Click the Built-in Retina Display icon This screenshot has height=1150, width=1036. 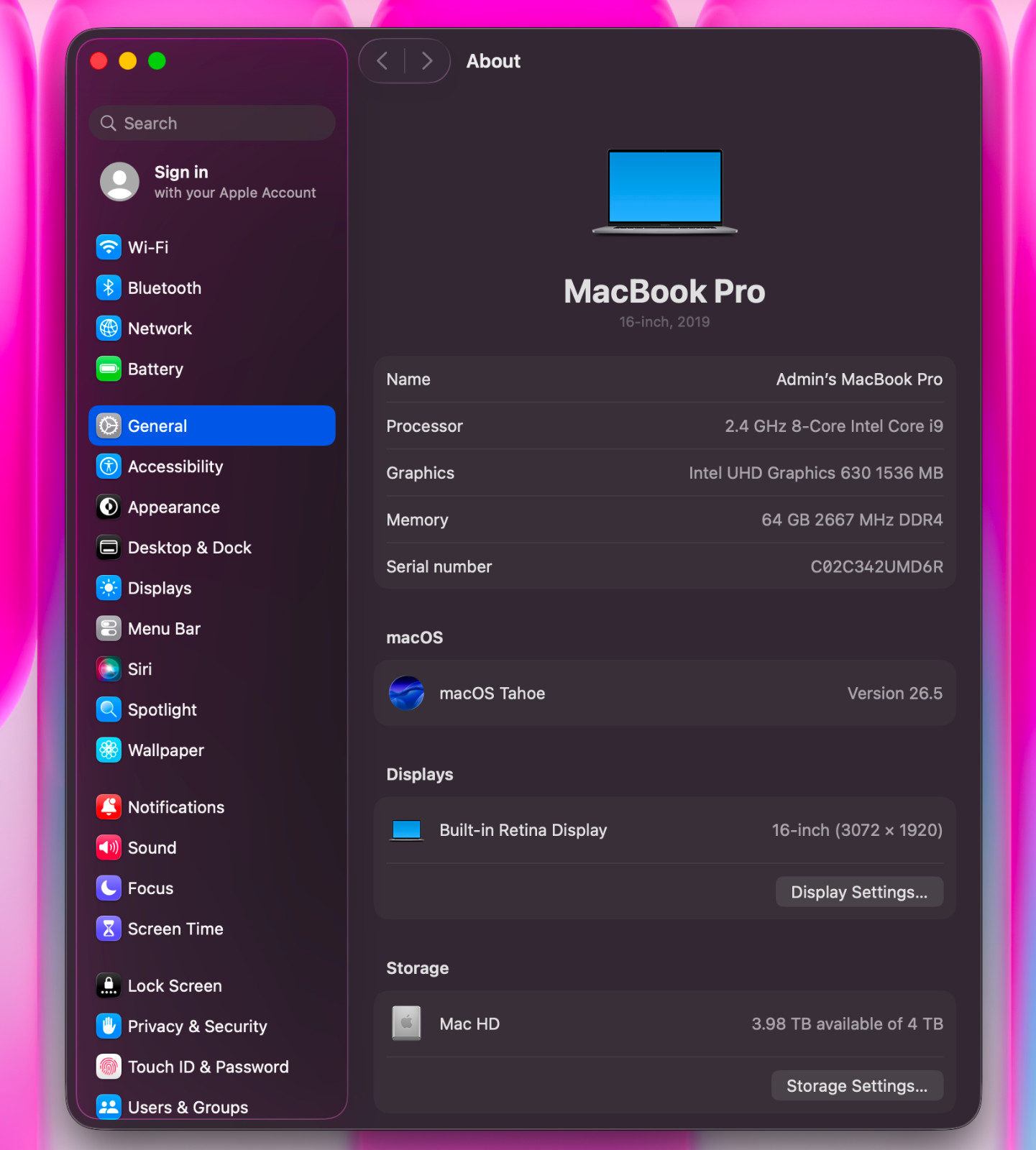[406, 830]
